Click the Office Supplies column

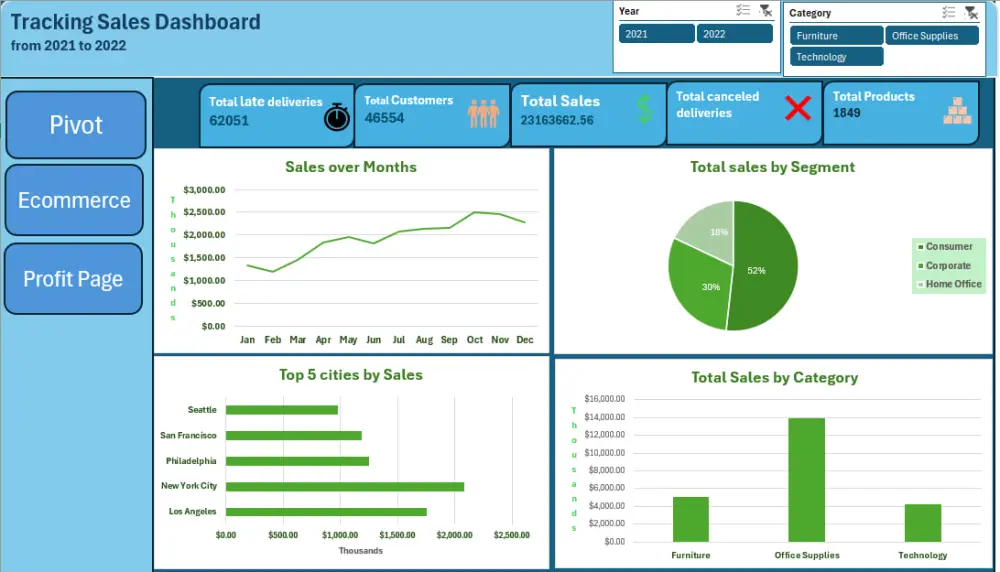coord(807,480)
